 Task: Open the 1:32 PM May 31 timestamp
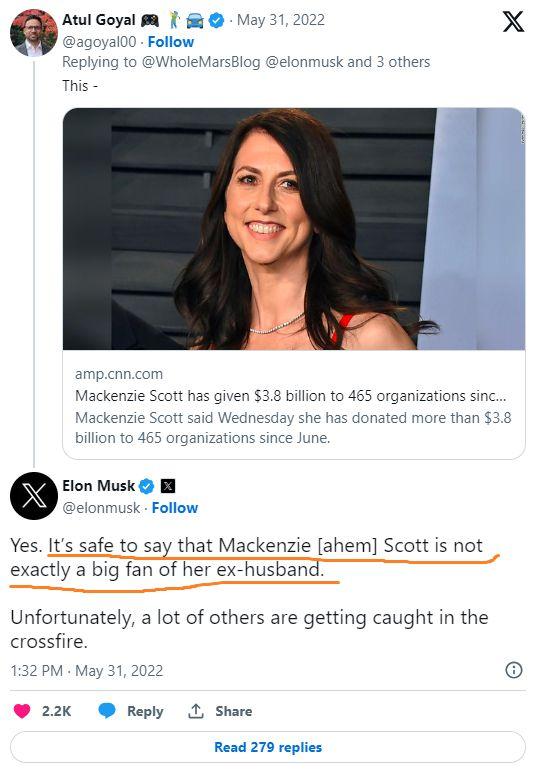point(87,671)
